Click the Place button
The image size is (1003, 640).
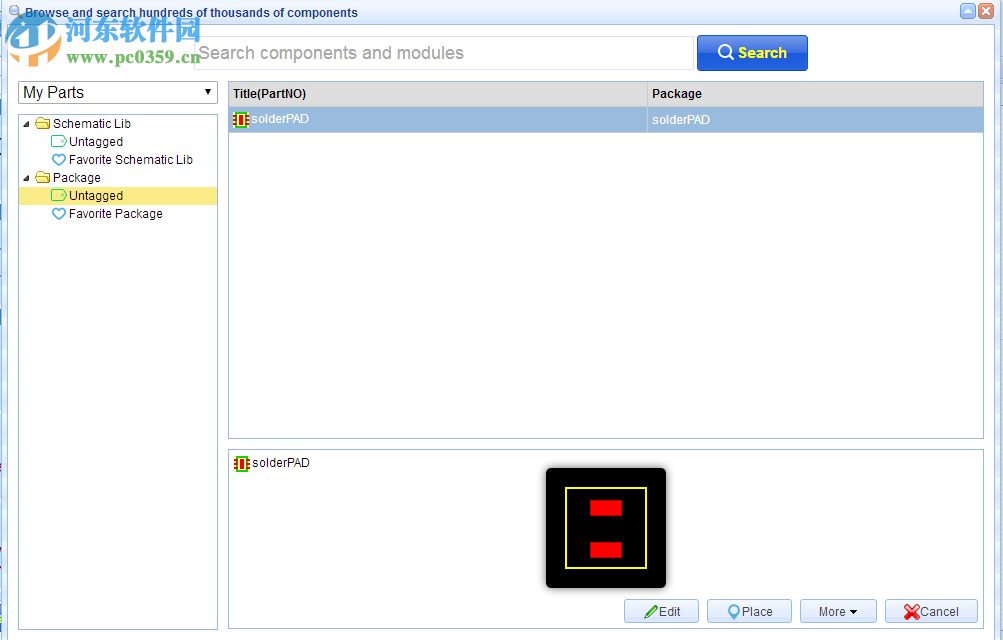tap(749, 611)
